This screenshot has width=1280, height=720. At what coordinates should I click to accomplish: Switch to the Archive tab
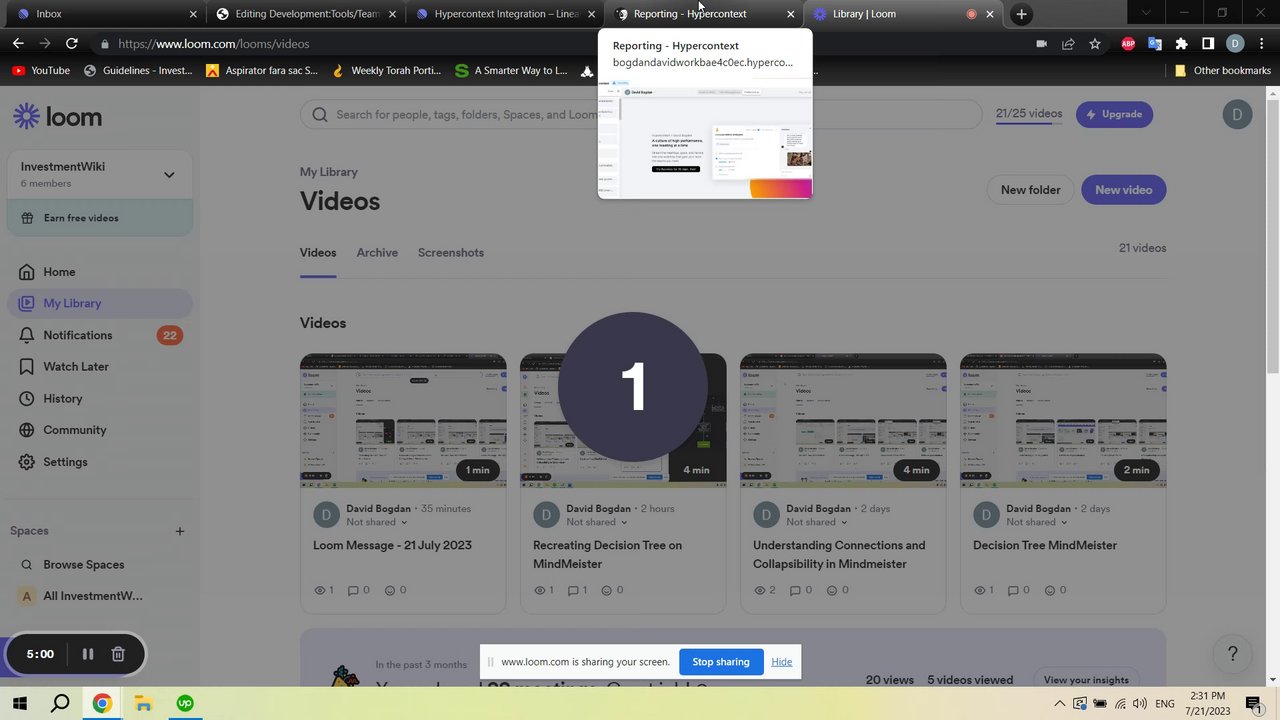point(377,253)
